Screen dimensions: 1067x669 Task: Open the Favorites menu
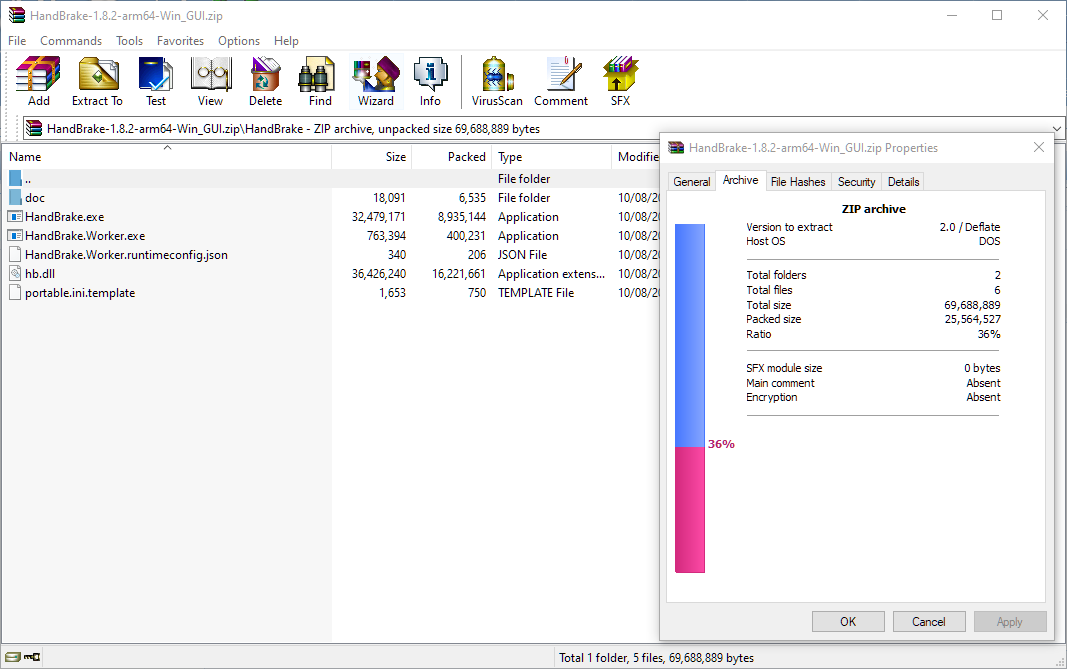pos(180,41)
